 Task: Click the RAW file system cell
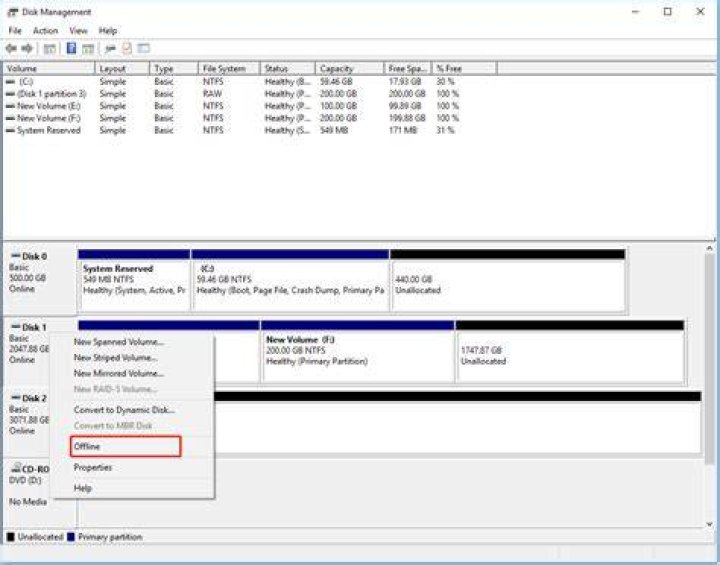pyautogui.click(x=212, y=94)
